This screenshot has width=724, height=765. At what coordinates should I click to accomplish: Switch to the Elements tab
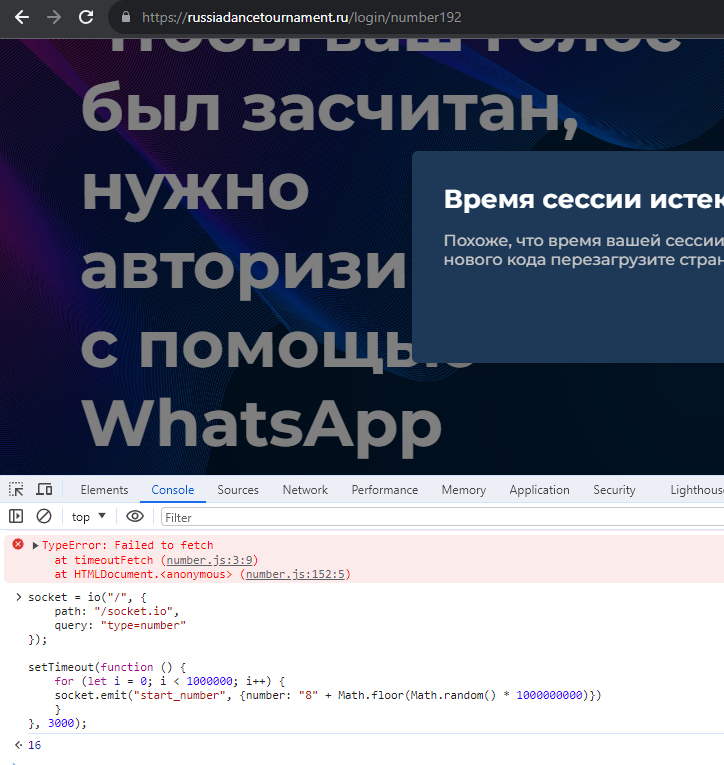(104, 490)
